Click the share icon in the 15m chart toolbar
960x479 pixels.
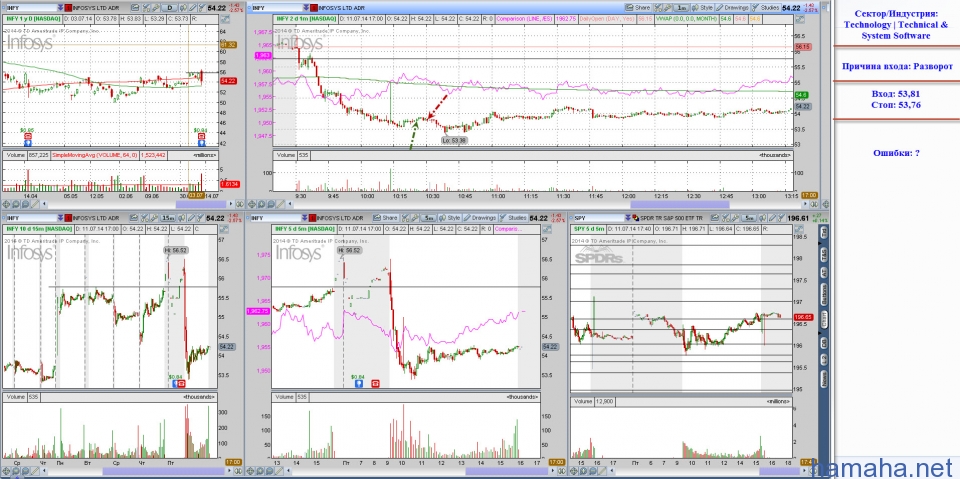[x=134, y=217]
